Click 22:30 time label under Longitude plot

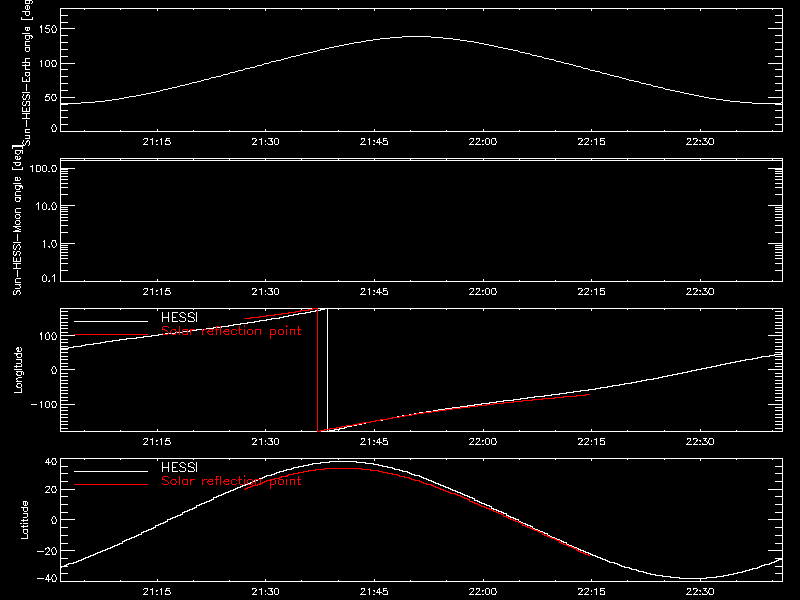700,441
